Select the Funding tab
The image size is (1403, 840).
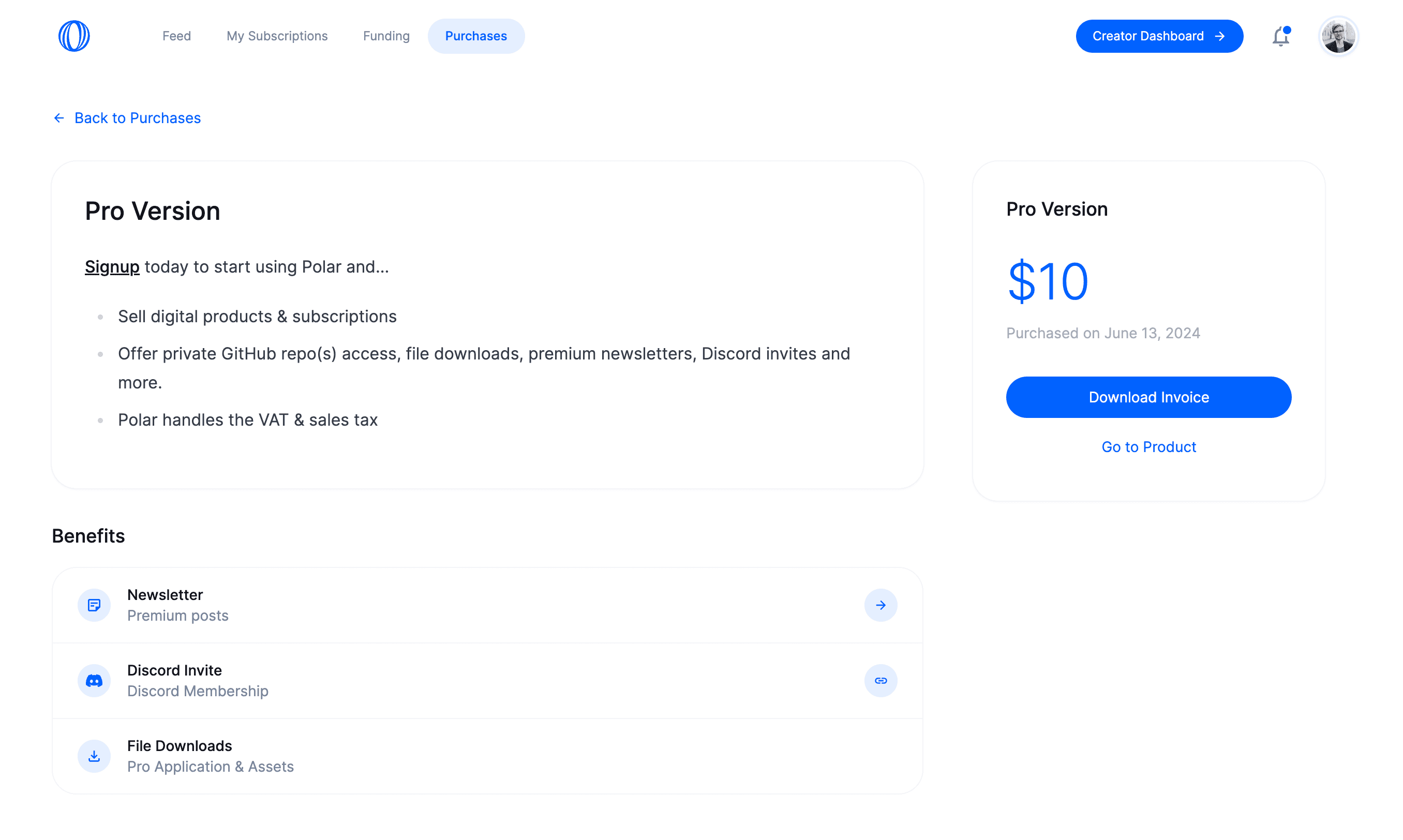coord(385,36)
